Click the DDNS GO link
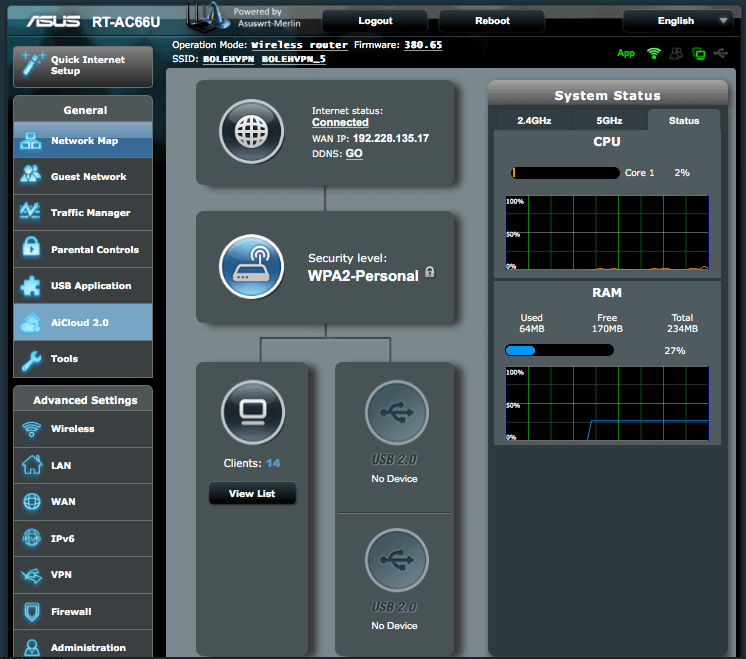This screenshot has height=659, width=746. point(354,154)
